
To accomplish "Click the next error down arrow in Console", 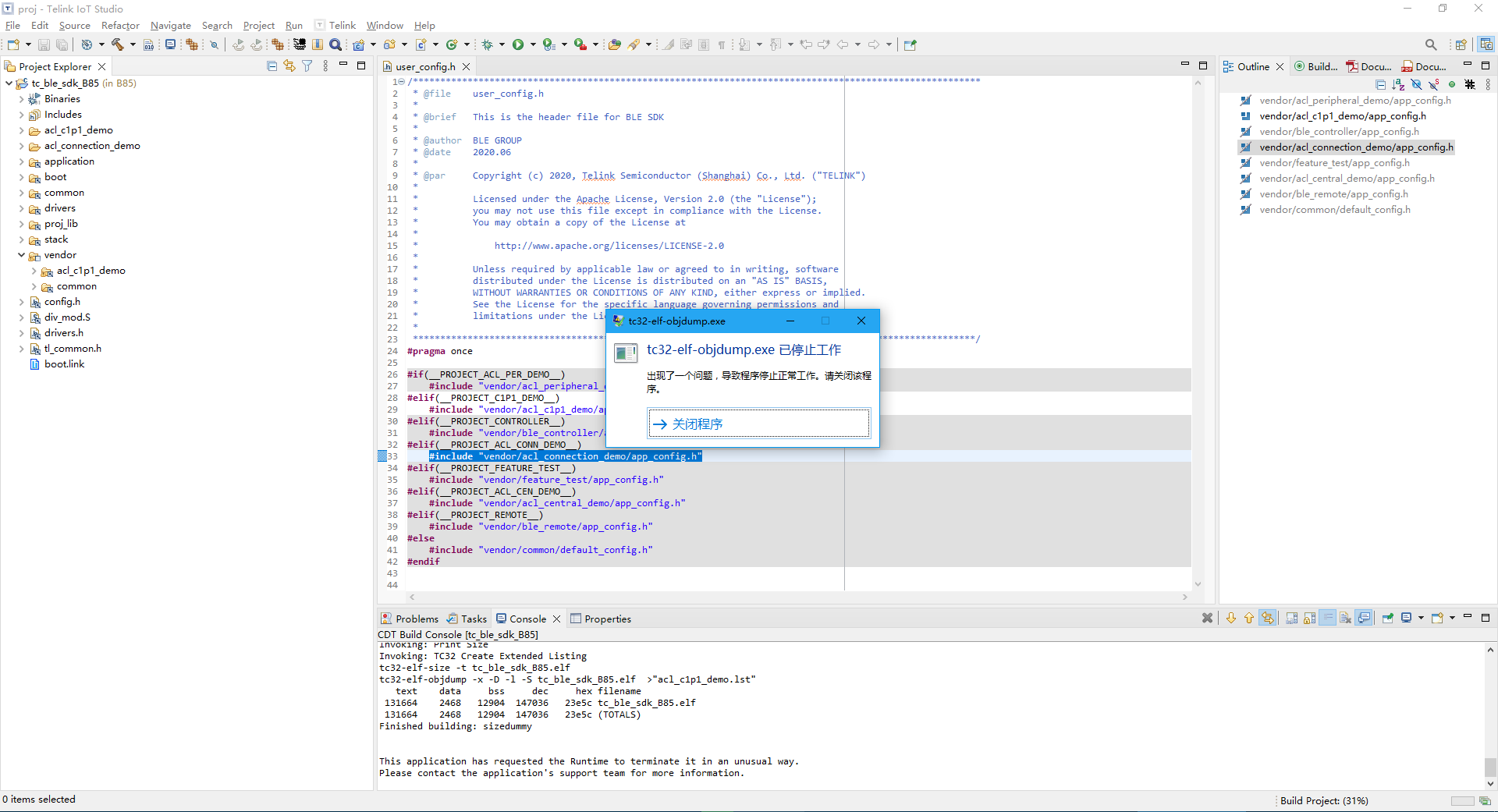I will point(1231,618).
